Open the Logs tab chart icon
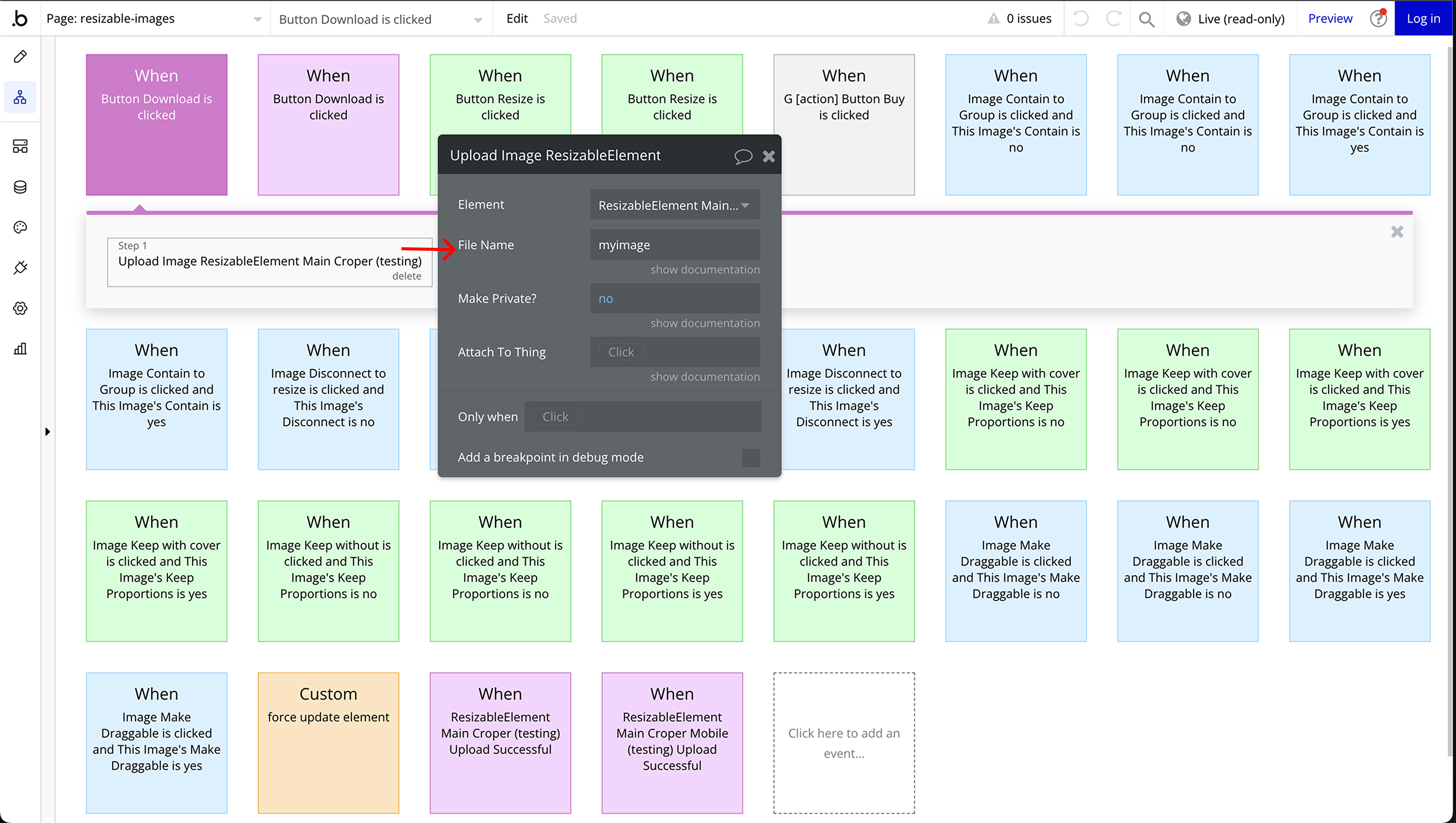Viewport: 1456px width, 823px height. click(x=20, y=348)
